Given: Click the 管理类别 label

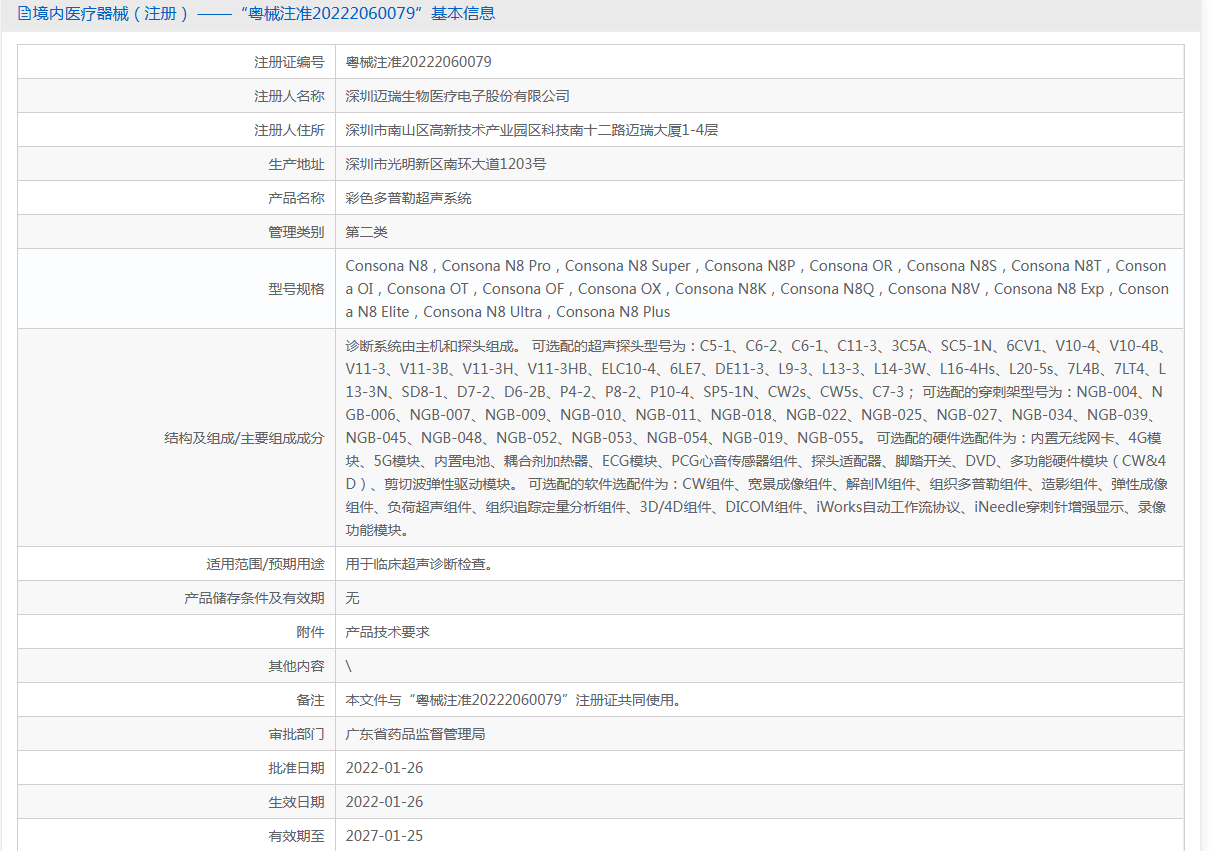Looking at the screenshot, I should (296, 232).
